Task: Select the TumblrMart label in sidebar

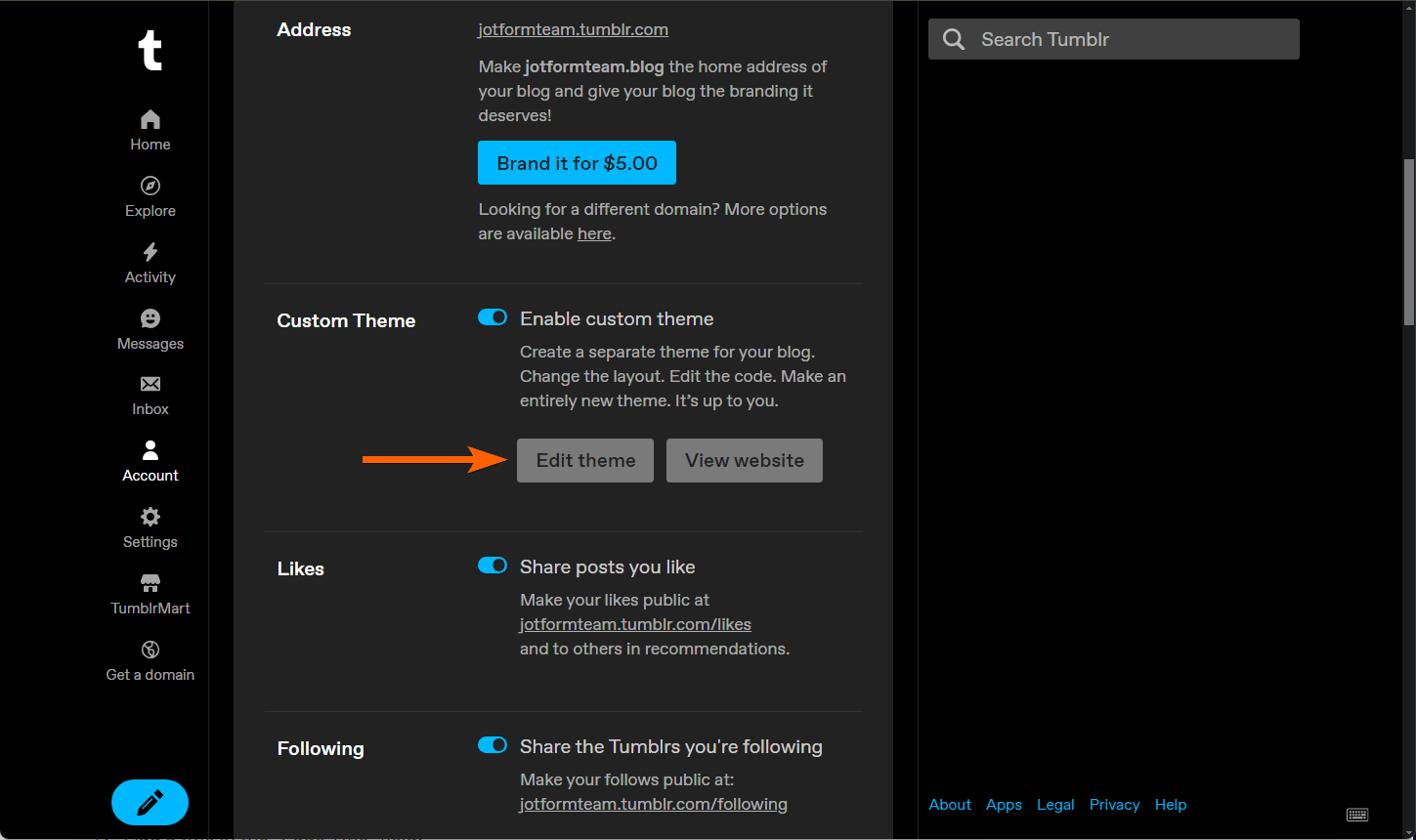Action: 150,609
